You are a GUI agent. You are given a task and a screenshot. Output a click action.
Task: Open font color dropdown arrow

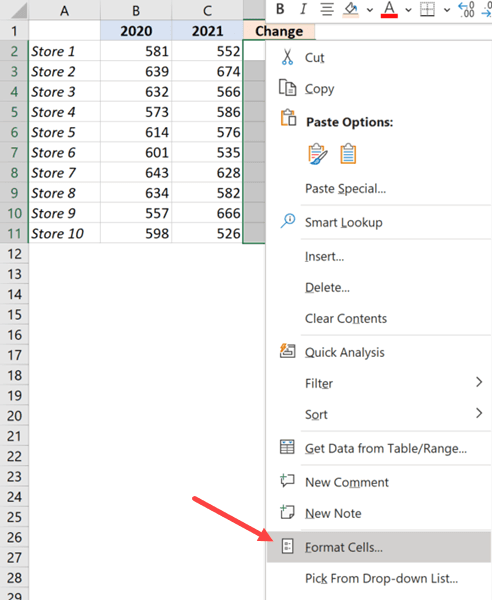pos(408,10)
